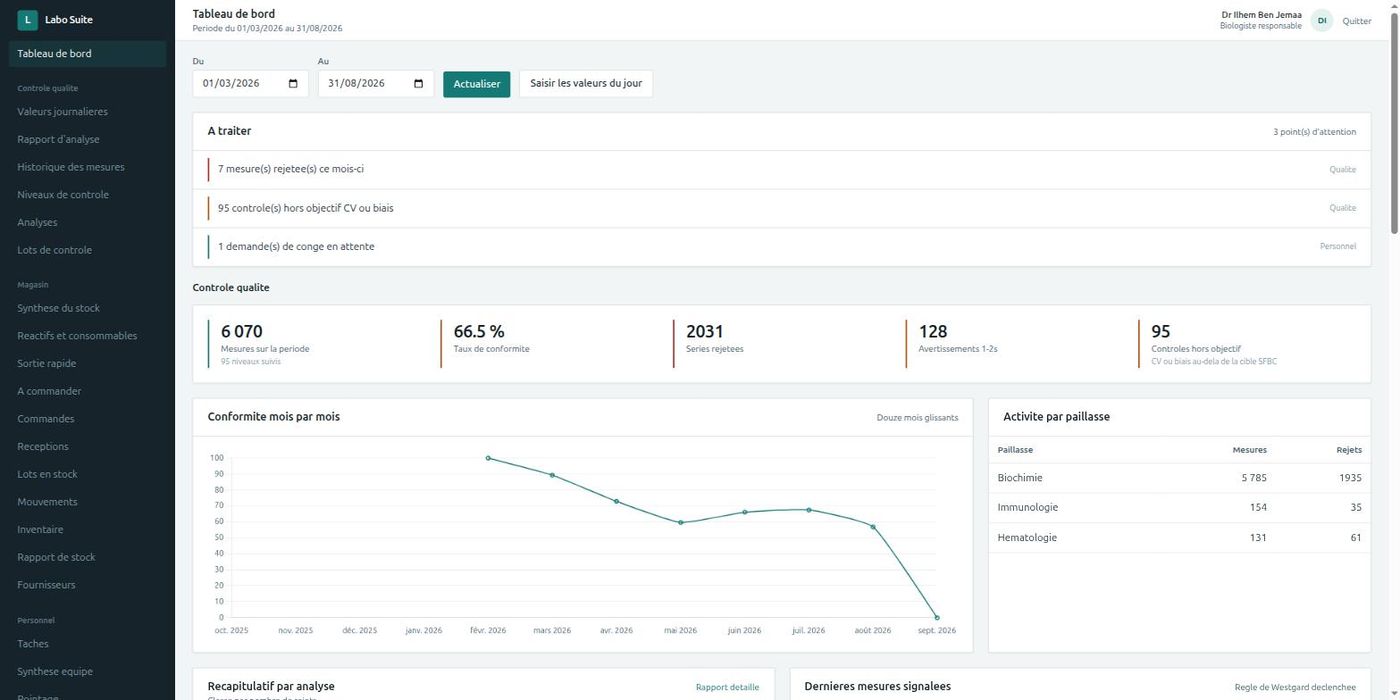Go to Fournisseurs
Screen dimensions: 1400x700
pyautogui.click(x=46, y=585)
